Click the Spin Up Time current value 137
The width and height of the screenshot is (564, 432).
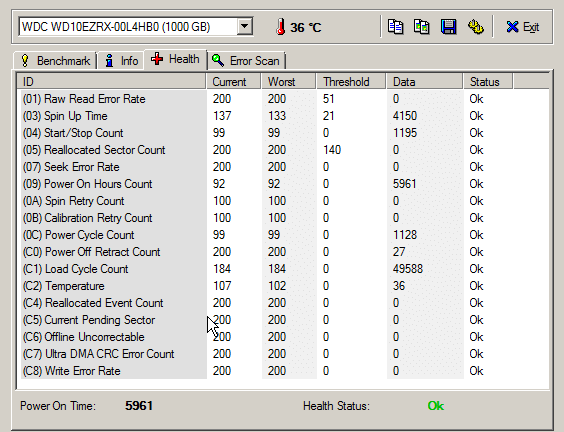[x=222, y=116]
